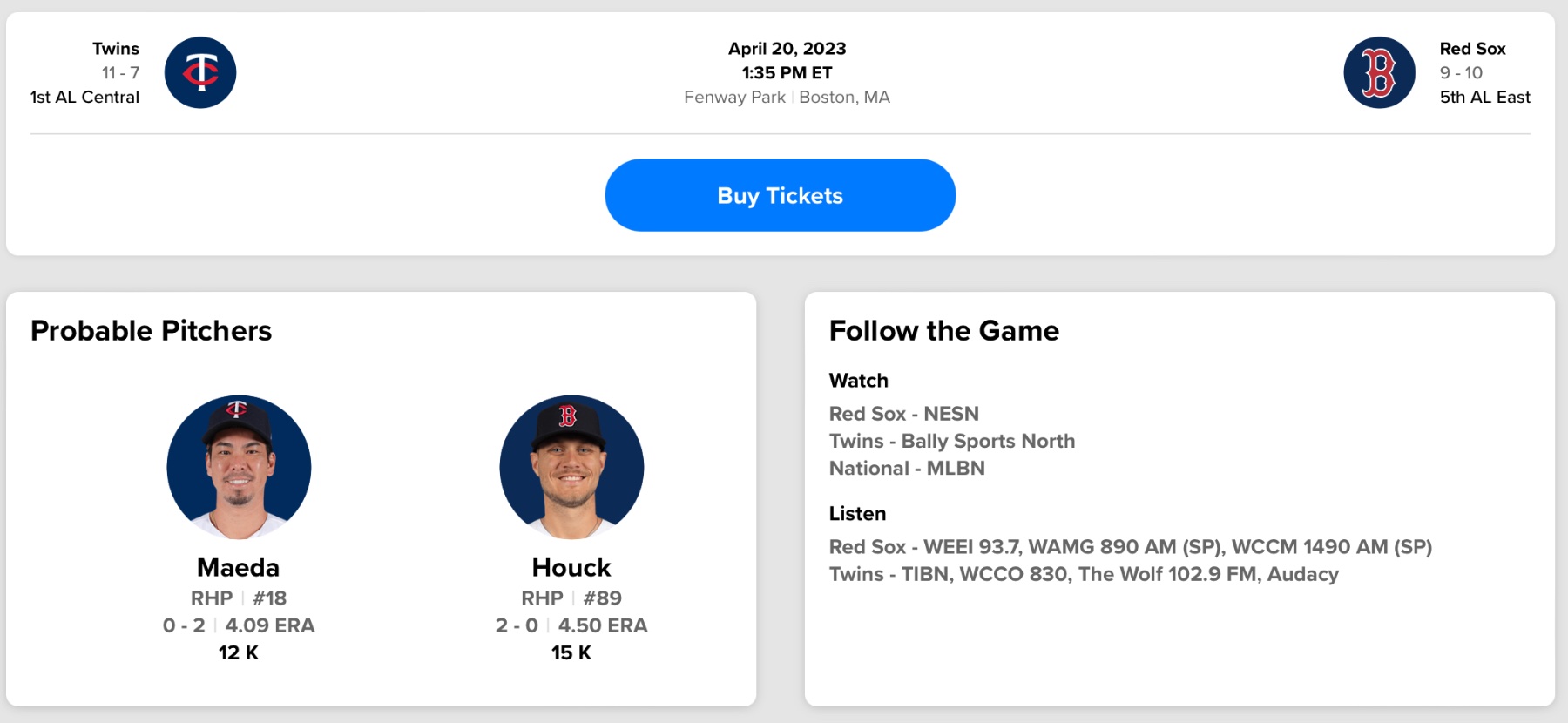This screenshot has width=1568, height=723.
Task: Click the April 20, 2023 game date
Action: [x=787, y=49]
